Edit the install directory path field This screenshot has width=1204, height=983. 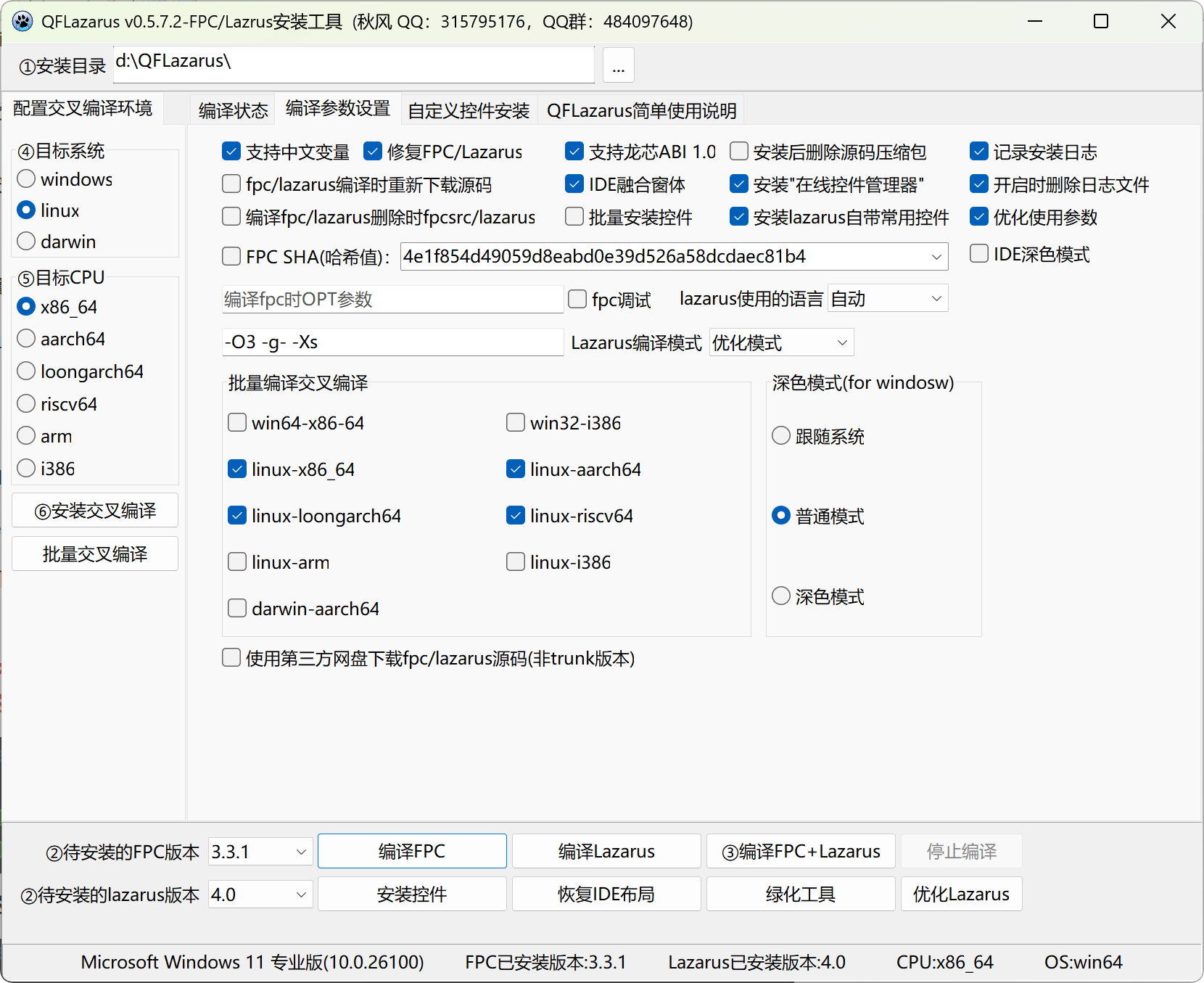coord(354,65)
